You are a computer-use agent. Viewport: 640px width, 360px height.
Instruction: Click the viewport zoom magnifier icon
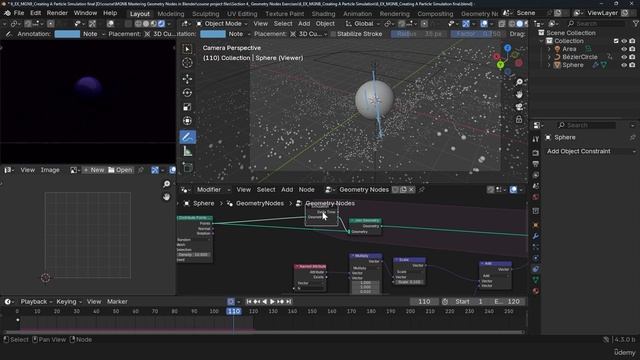point(519,82)
